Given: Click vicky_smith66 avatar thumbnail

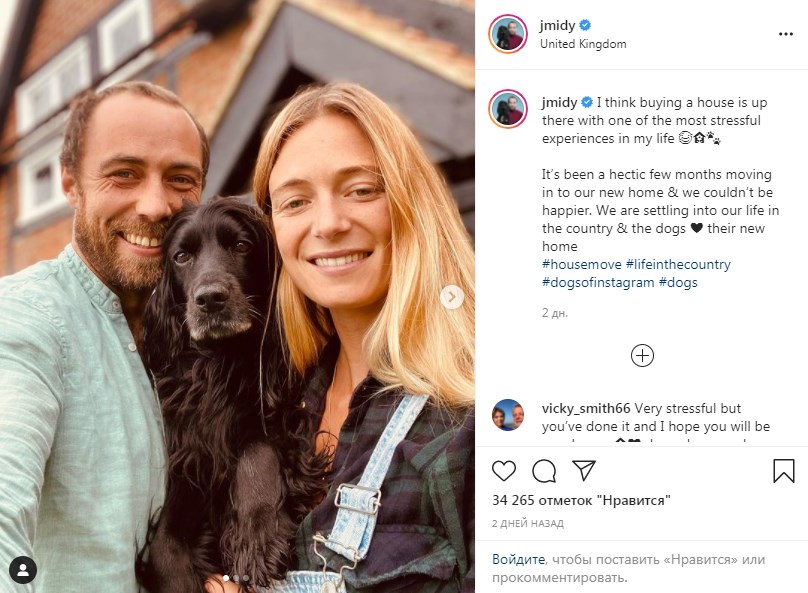Looking at the screenshot, I should pyautogui.click(x=508, y=415).
